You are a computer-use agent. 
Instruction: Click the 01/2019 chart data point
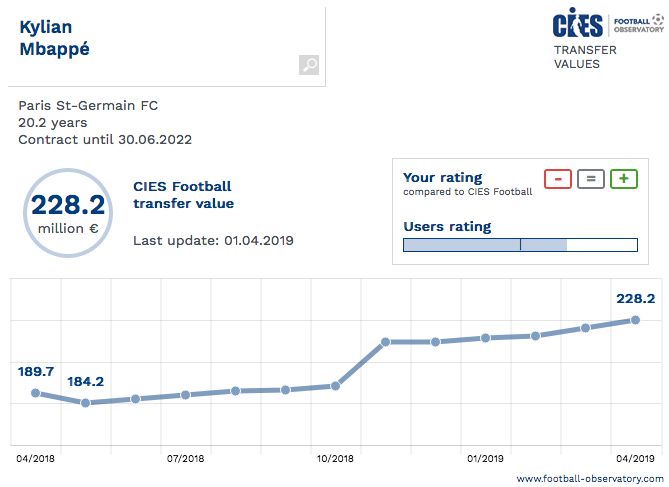(485, 338)
